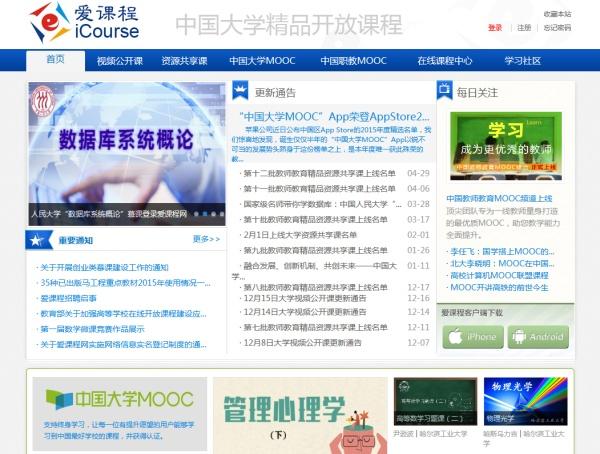This screenshot has height=454, width=600.
Task: Open MOOC开讲高铁的前世今生 link
Action: 499,287
